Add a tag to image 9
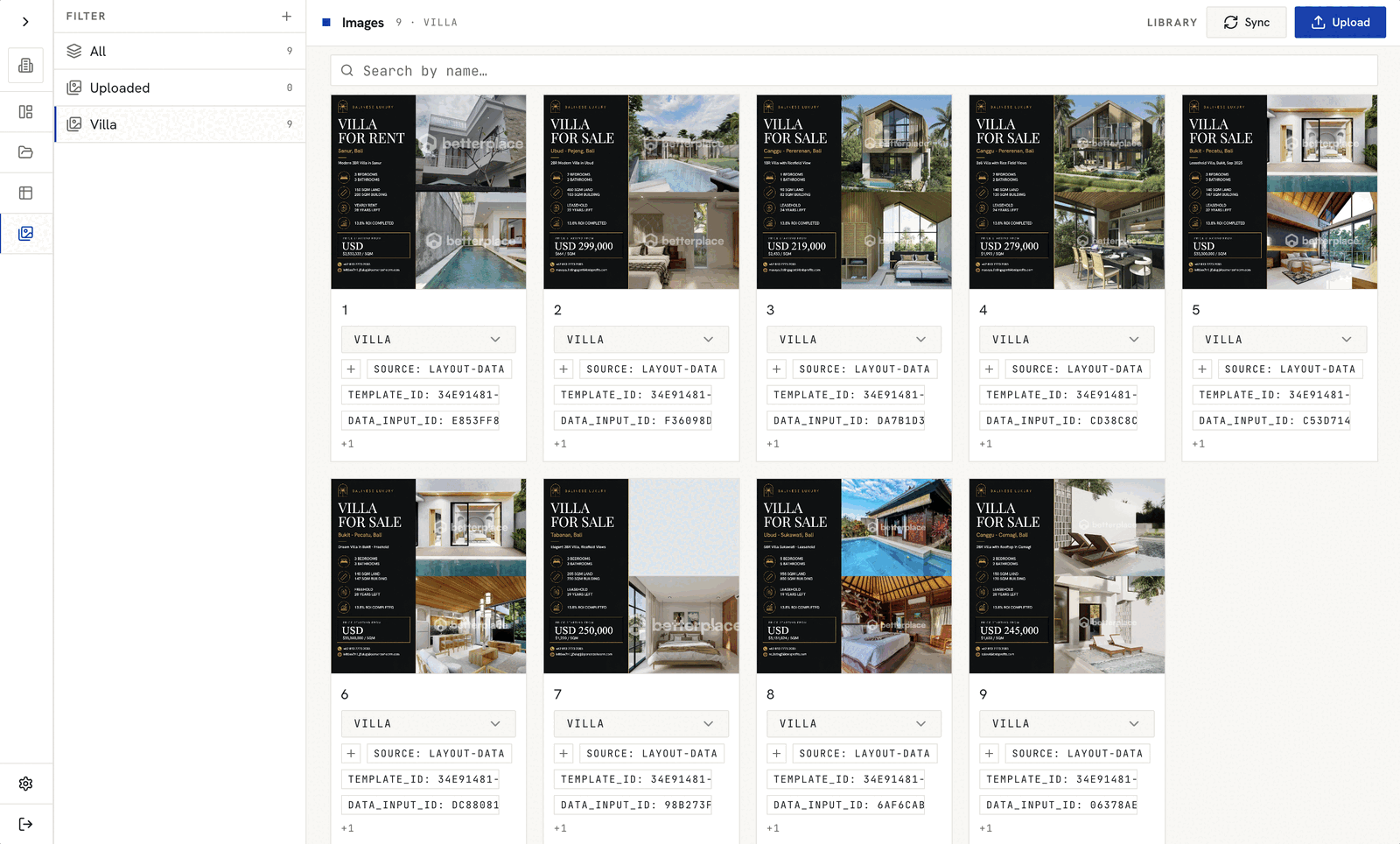 pos(989,754)
